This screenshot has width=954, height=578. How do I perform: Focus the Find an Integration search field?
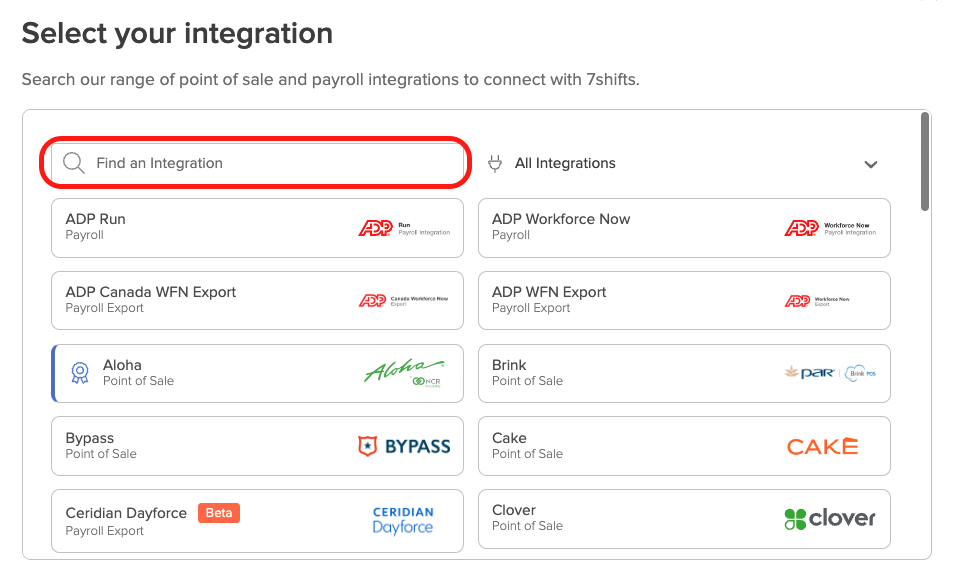[x=270, y=163]
